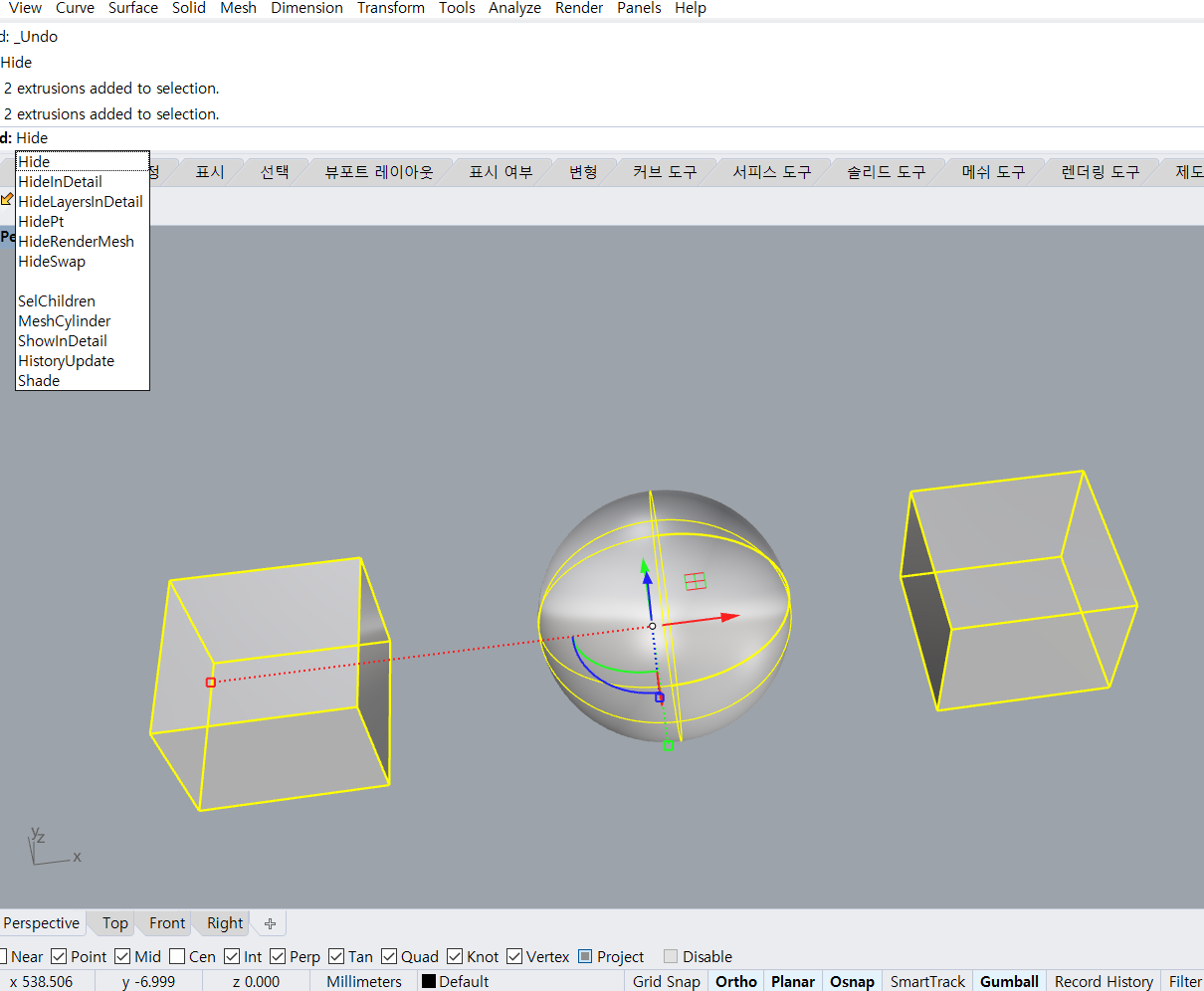Viewport: 1204px width, 991px height.
Task: Open the Curve menu
Action: point(75,8)
